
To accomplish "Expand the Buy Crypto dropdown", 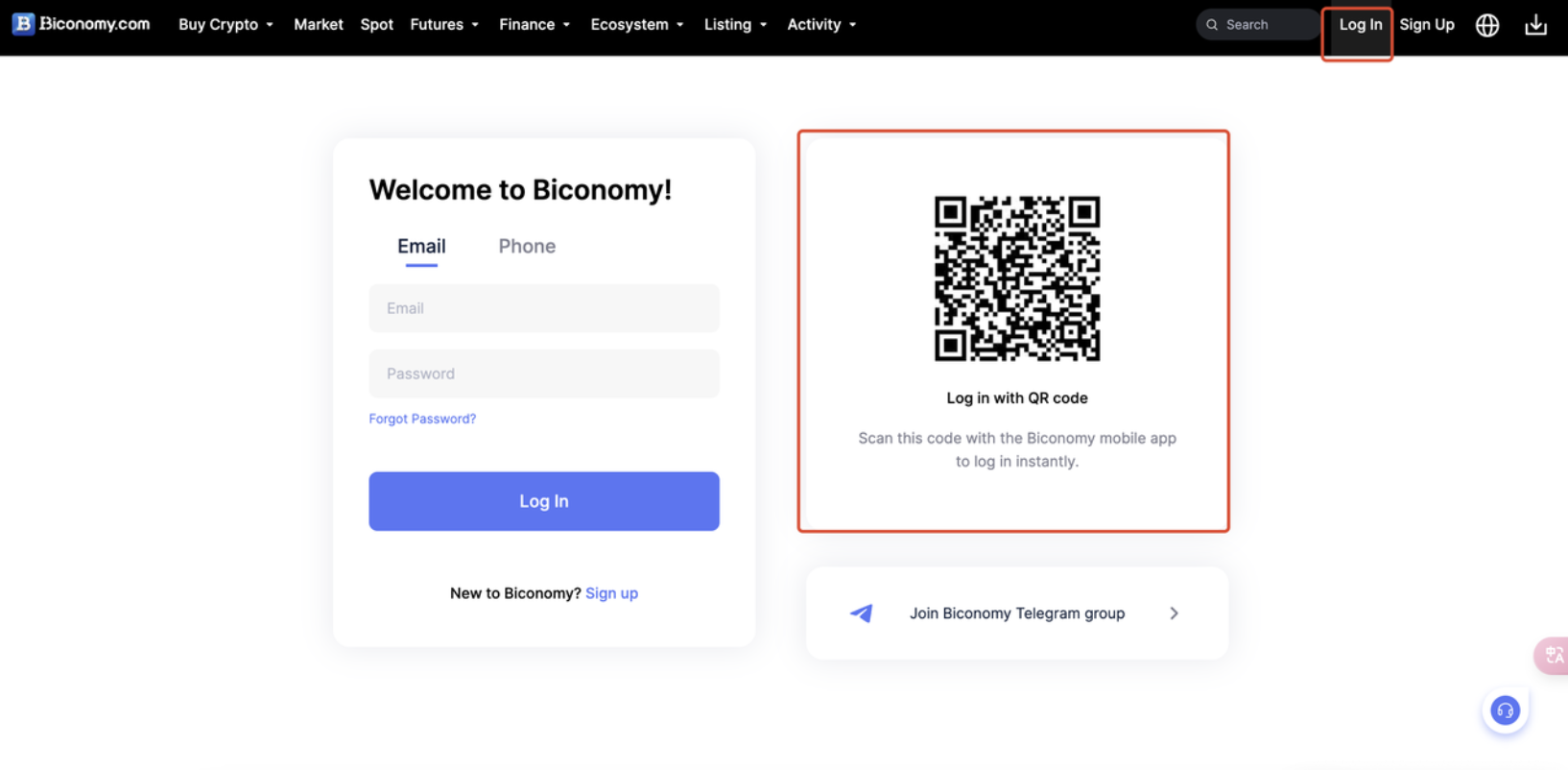I will 226,25.
